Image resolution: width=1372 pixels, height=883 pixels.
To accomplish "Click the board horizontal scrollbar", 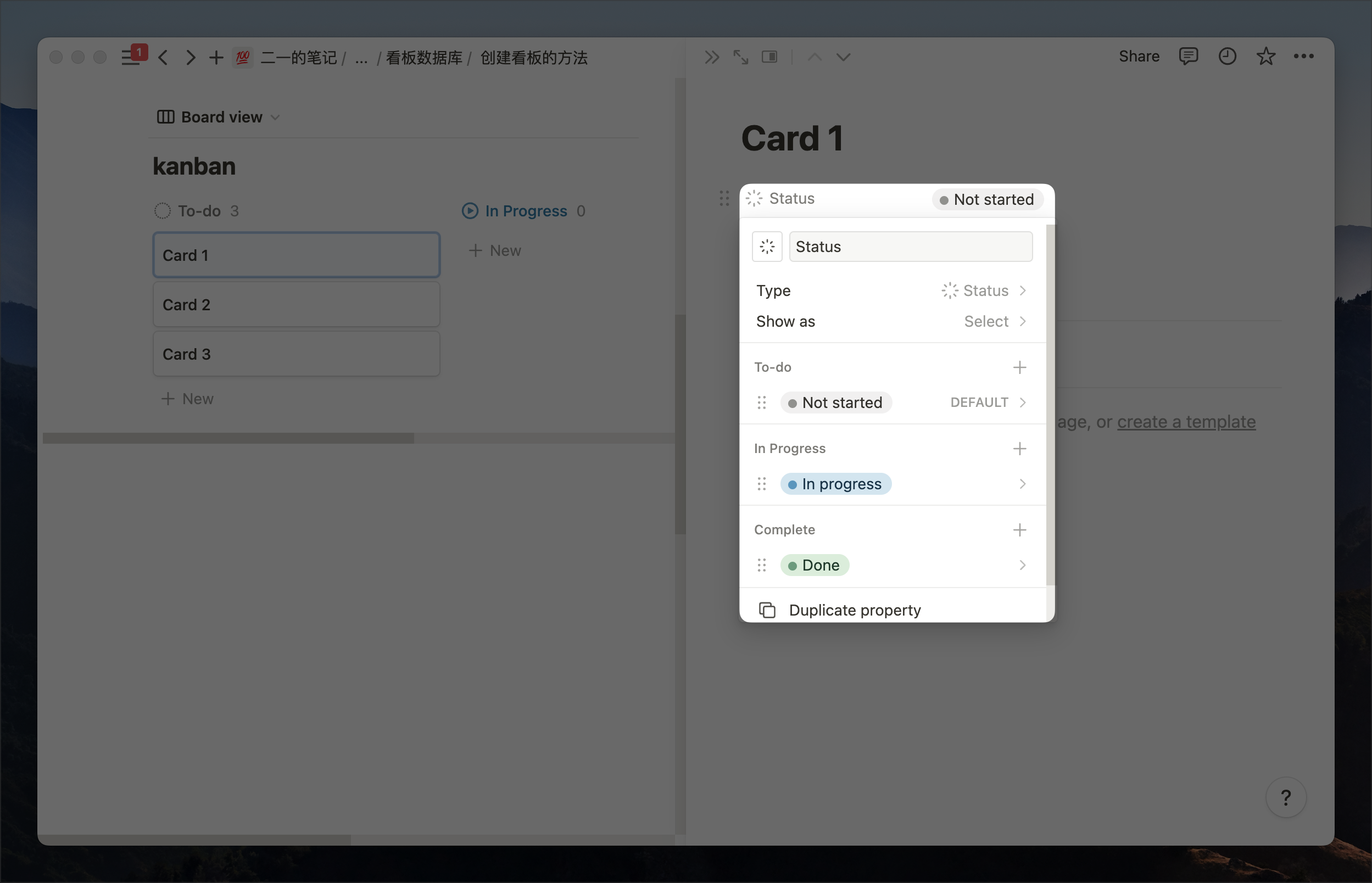I will pos(228,438).
